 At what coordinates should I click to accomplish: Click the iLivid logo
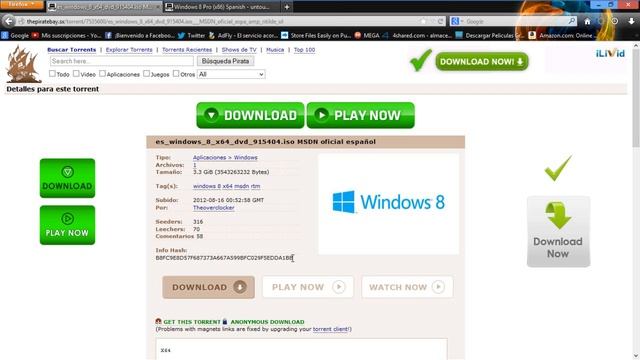[610, 53]
